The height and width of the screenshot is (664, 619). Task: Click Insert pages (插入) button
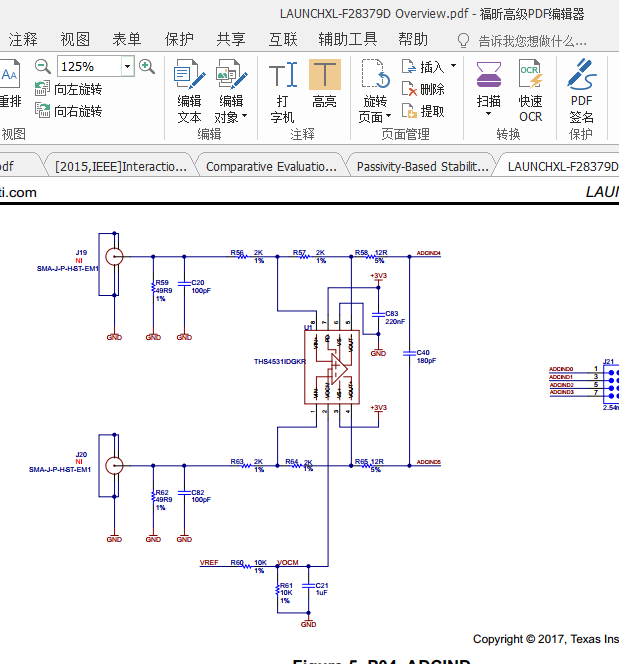tap(423, 66)
